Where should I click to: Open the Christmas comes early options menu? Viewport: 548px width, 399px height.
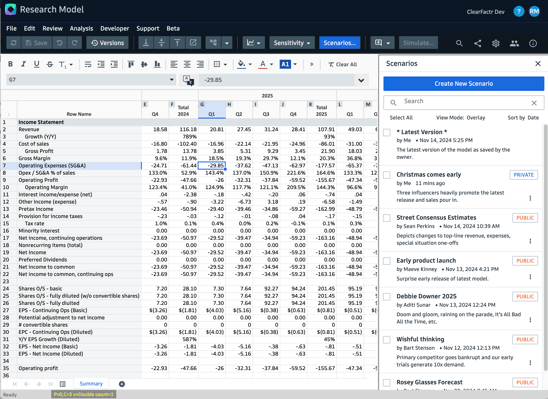(530, 198)
